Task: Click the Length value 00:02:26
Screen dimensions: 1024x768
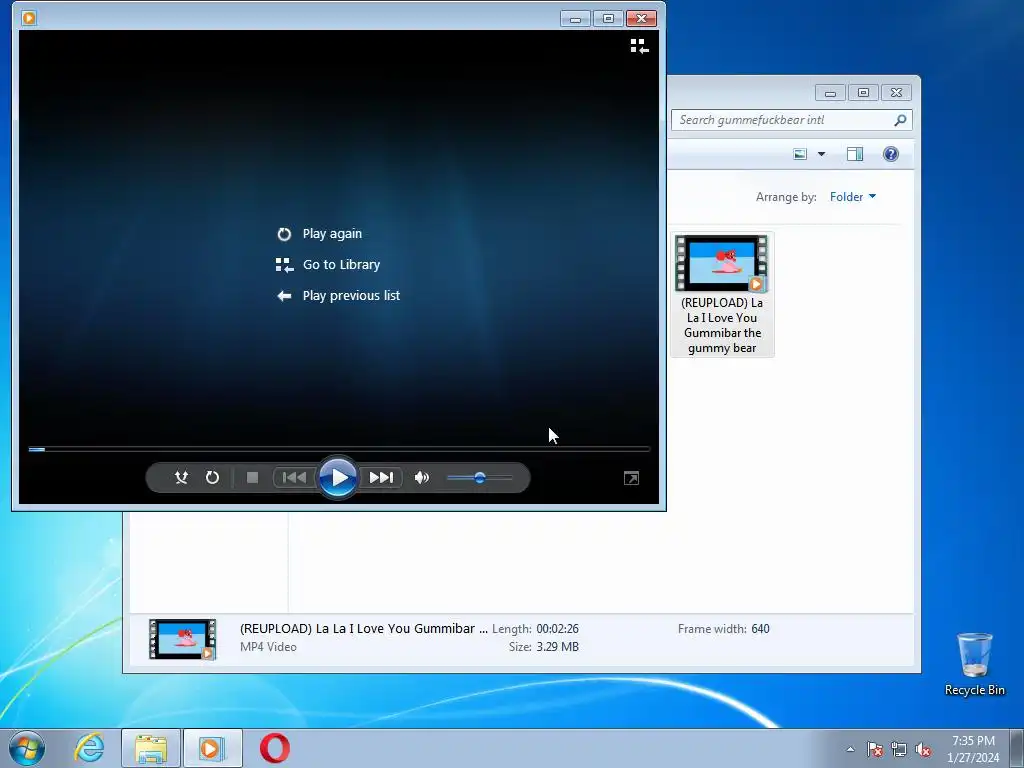Action: [558, 629]
